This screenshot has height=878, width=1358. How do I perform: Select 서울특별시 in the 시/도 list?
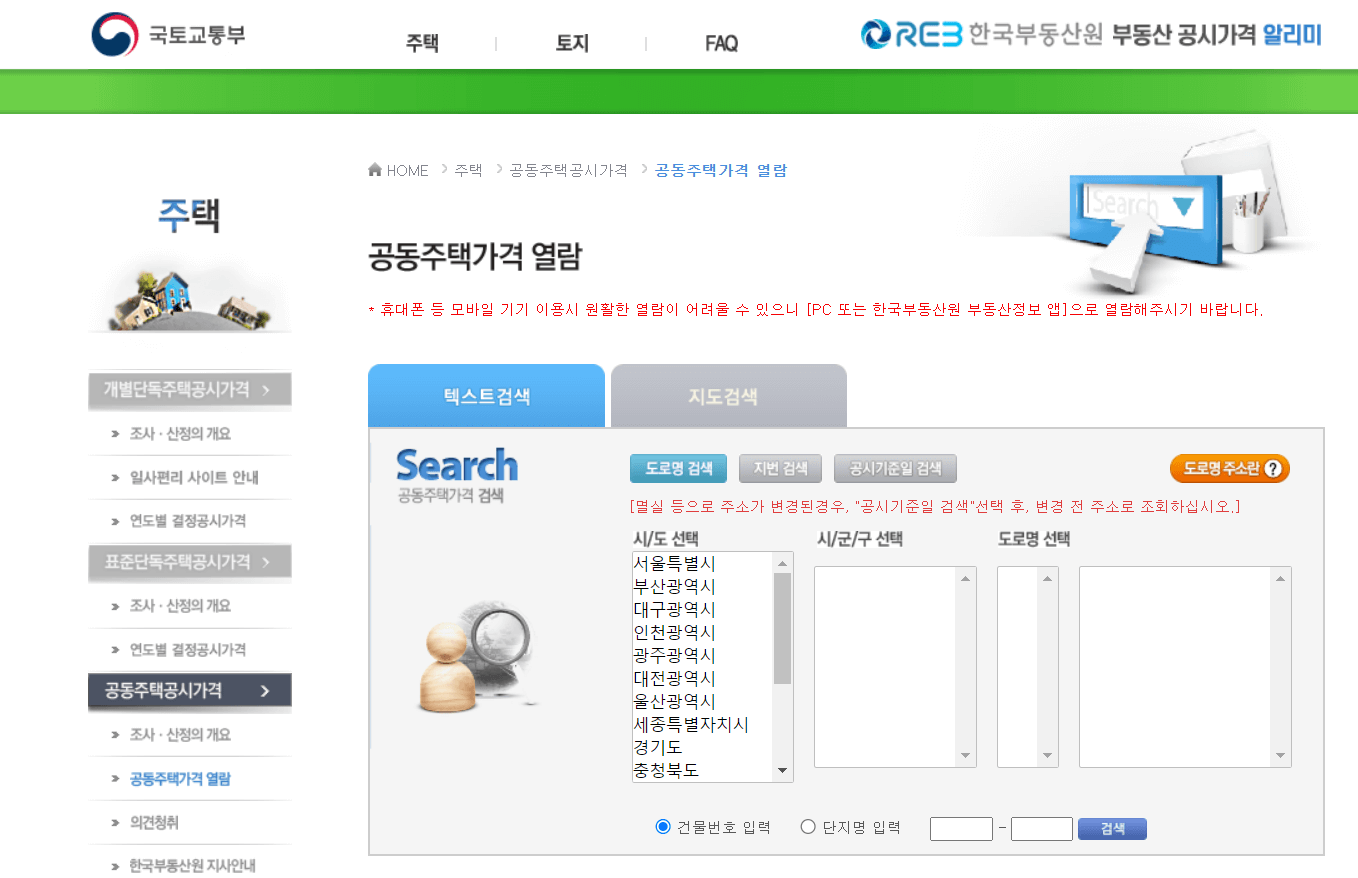pyautogui.click(x=674, y=562)
